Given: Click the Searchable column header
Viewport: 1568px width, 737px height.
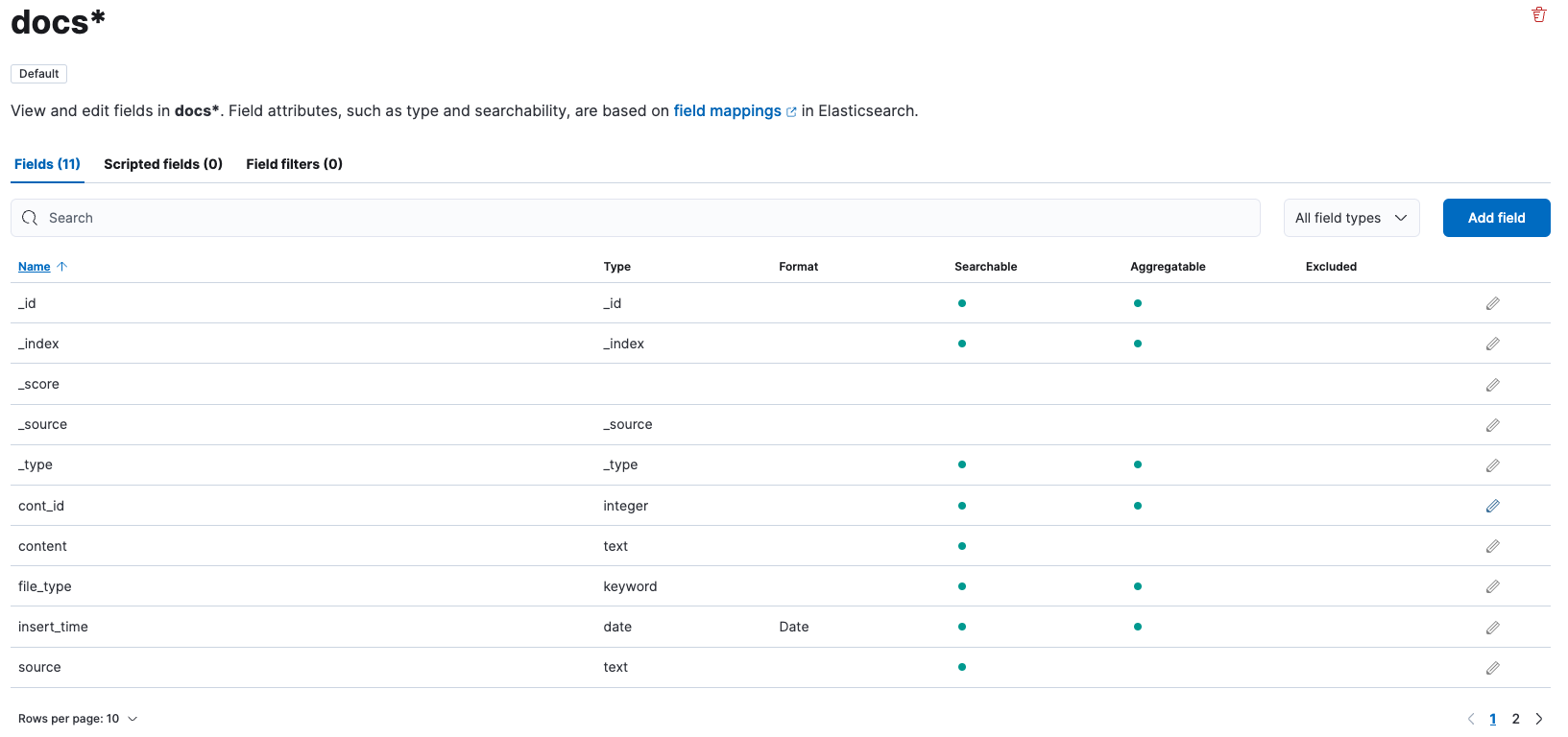Looking at the screenshot, I should click(986, 267).
